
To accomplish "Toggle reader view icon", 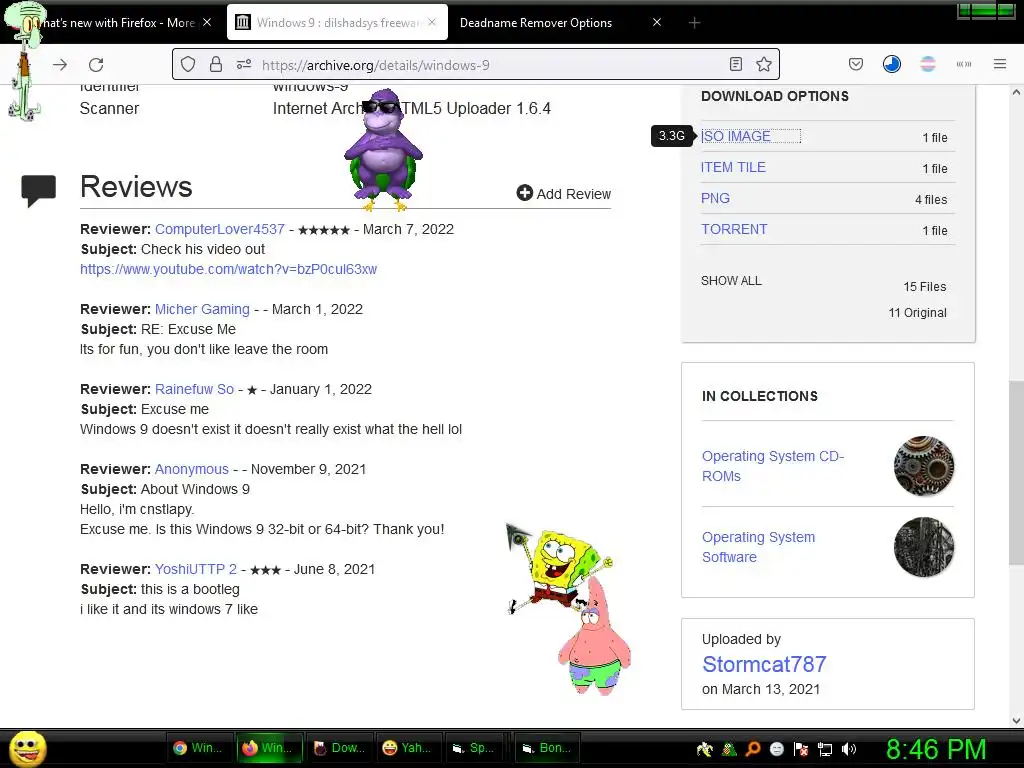I will click(x=735, y=64).
